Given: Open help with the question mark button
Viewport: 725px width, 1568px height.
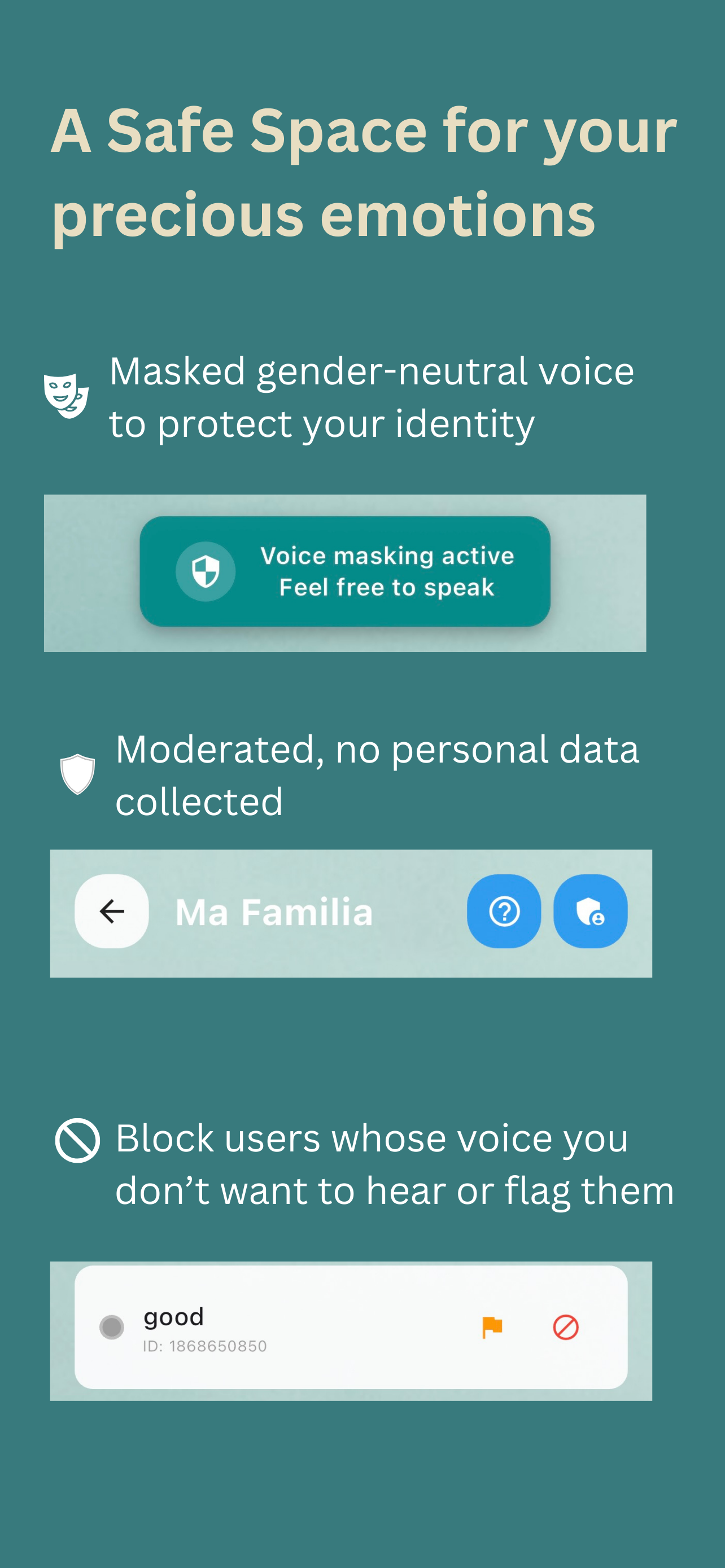Looking at the screenshot, I should 504,911.
